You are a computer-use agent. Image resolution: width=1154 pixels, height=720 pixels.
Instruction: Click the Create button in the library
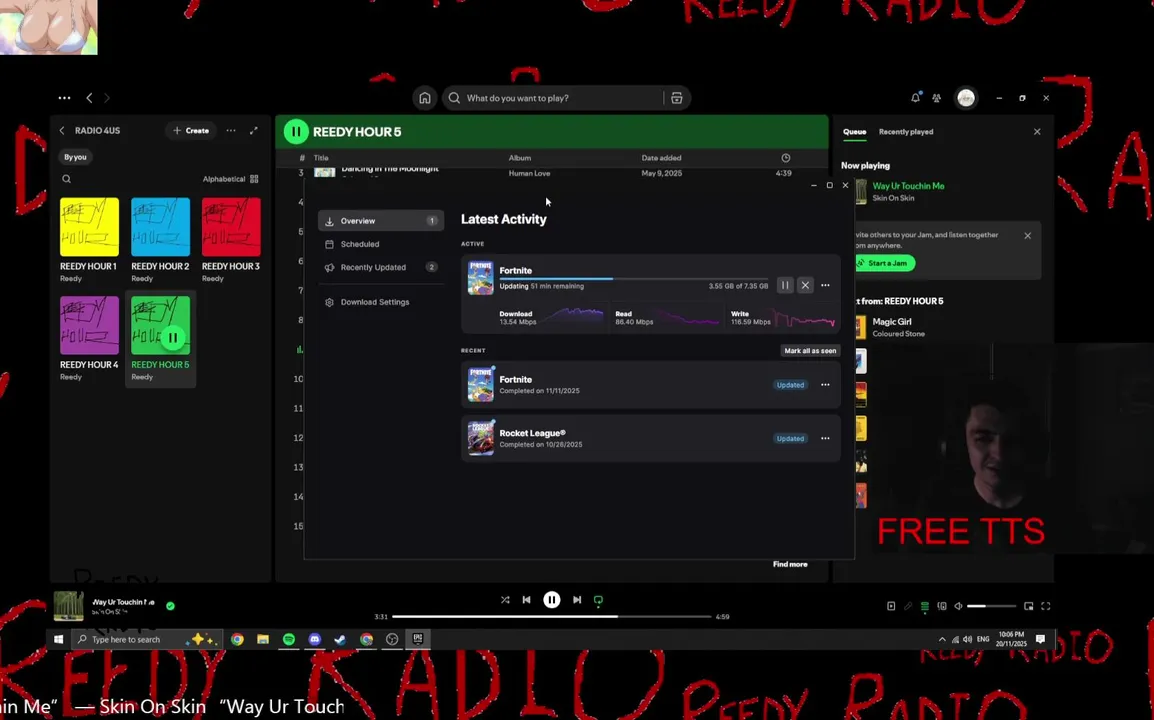tap(191, 130)
